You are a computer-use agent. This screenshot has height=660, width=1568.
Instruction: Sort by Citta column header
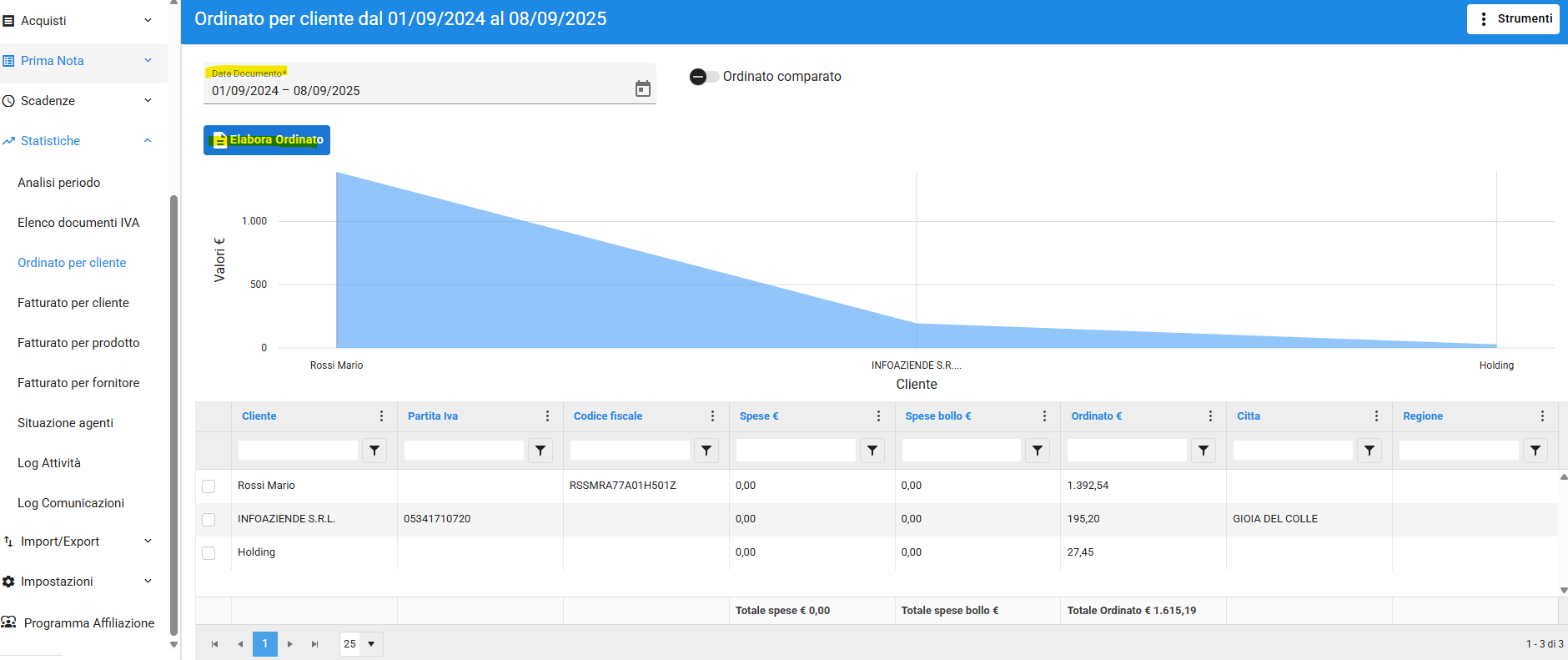1248,416
